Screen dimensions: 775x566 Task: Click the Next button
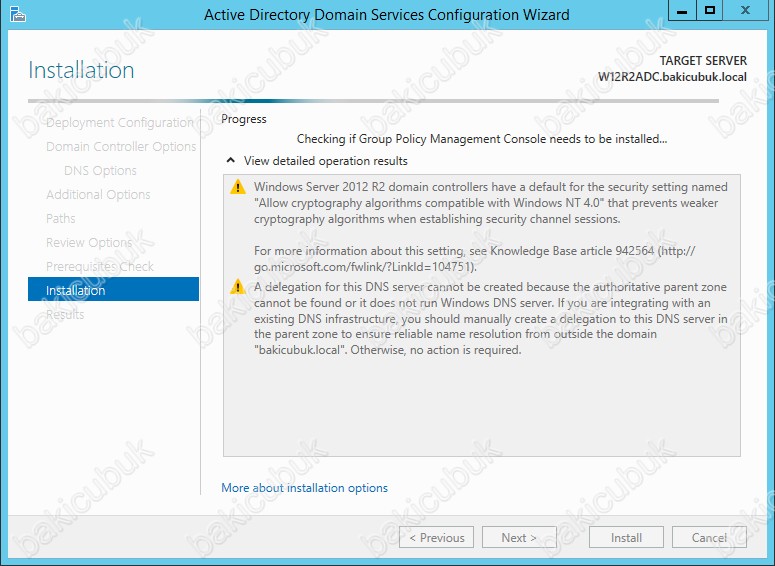coord(519,537)
